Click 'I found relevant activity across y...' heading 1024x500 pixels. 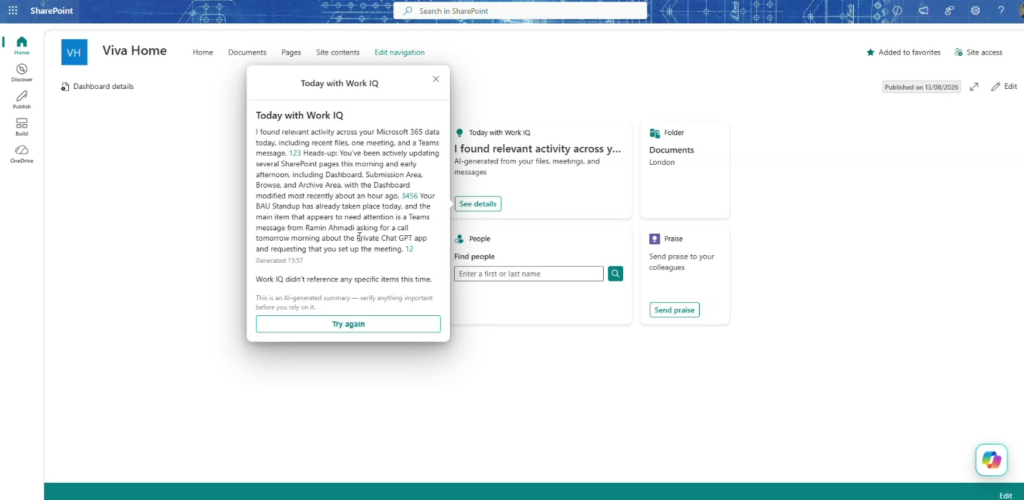click(x=537, y=149)
